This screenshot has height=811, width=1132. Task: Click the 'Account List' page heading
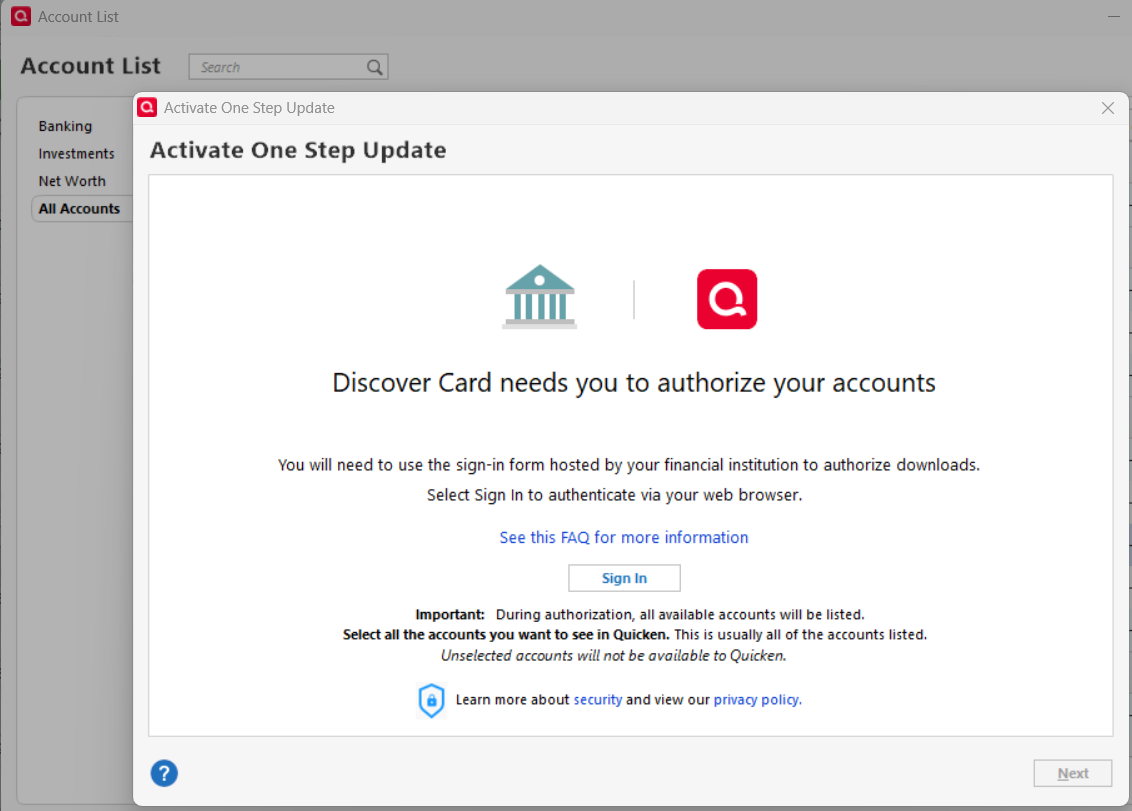[x=90, y=66]
